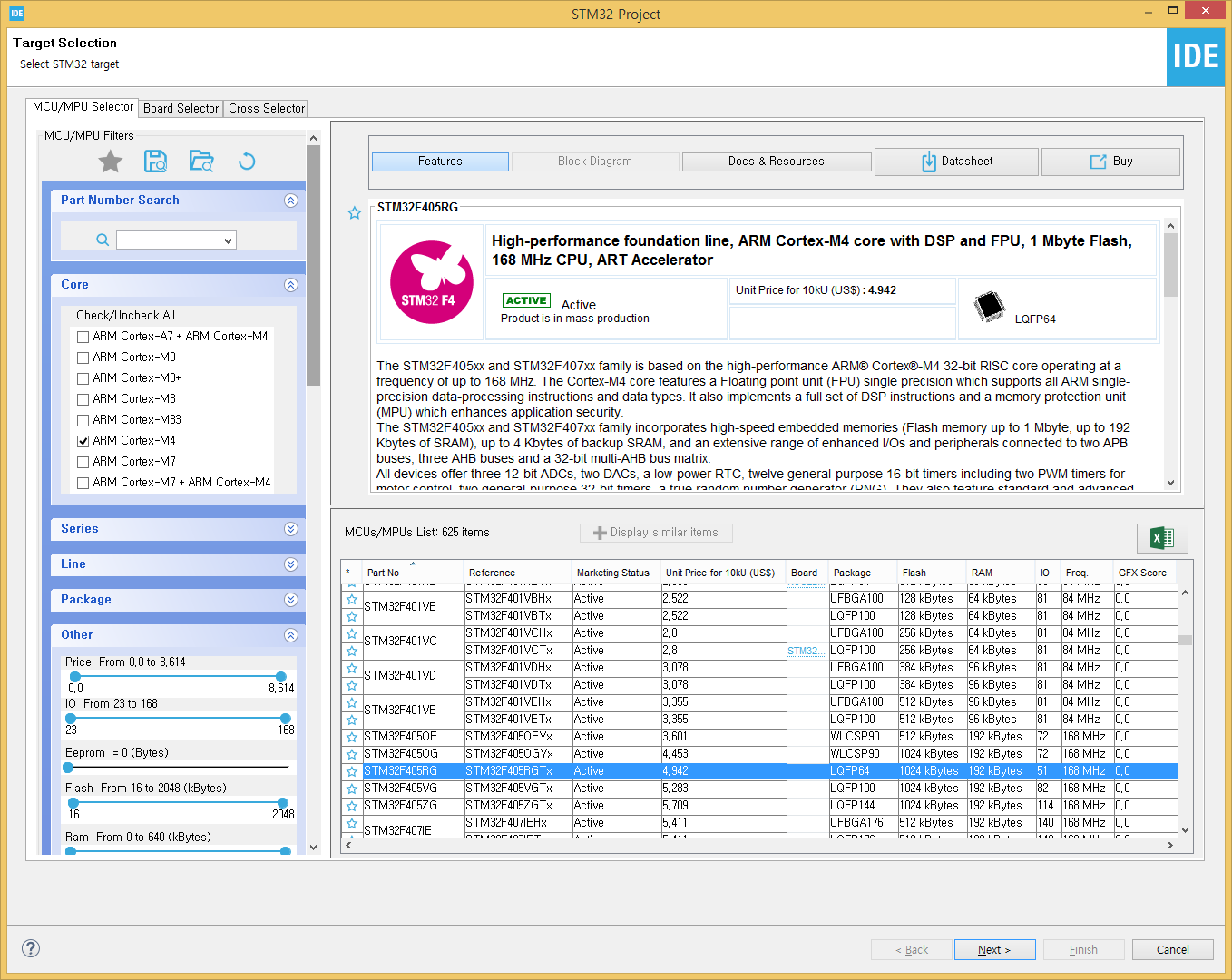1232x980 pixels.
Task: Click Check/Uncheck All for cores
Action: (125, 315)
